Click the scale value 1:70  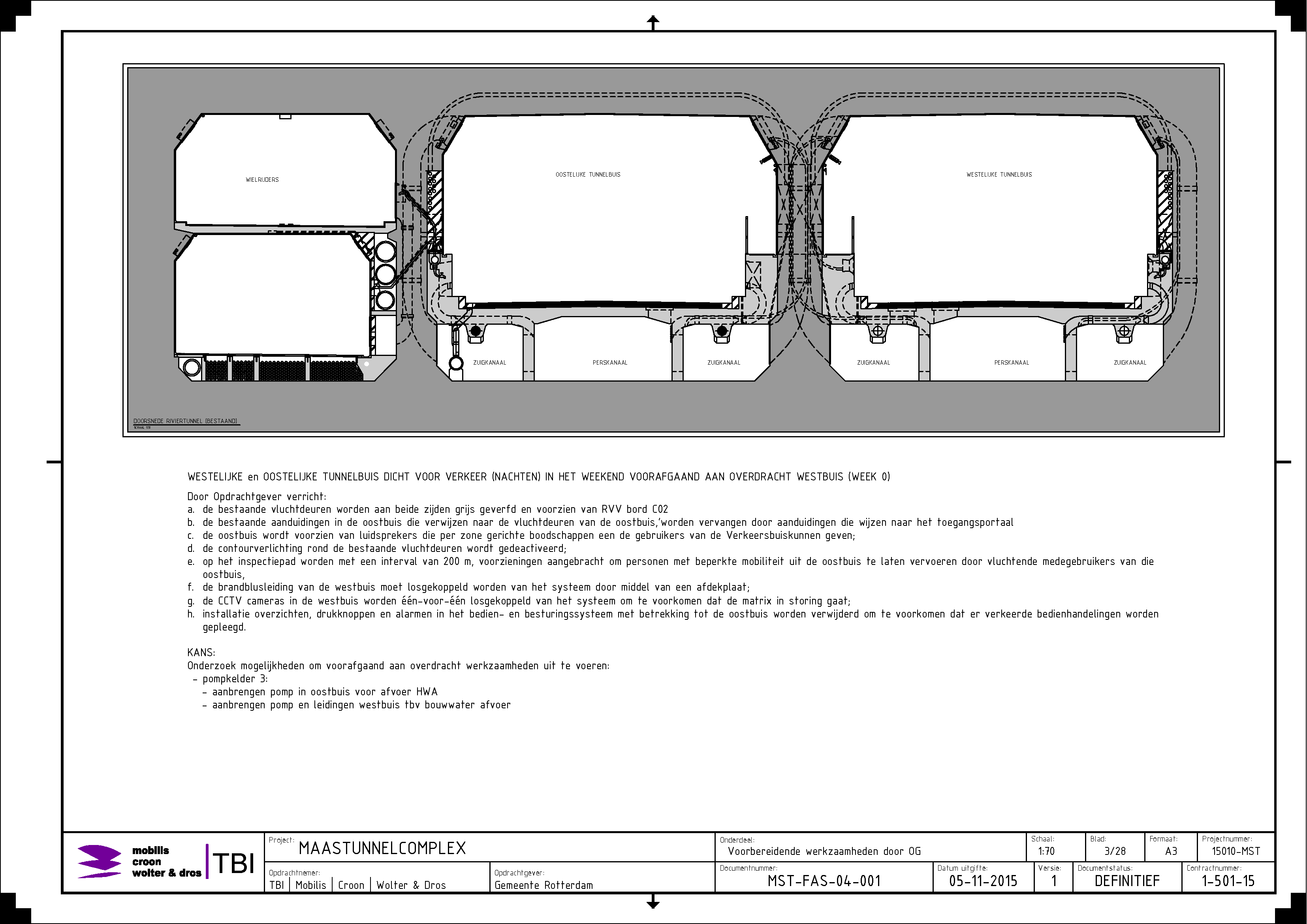coord(1046,852)
